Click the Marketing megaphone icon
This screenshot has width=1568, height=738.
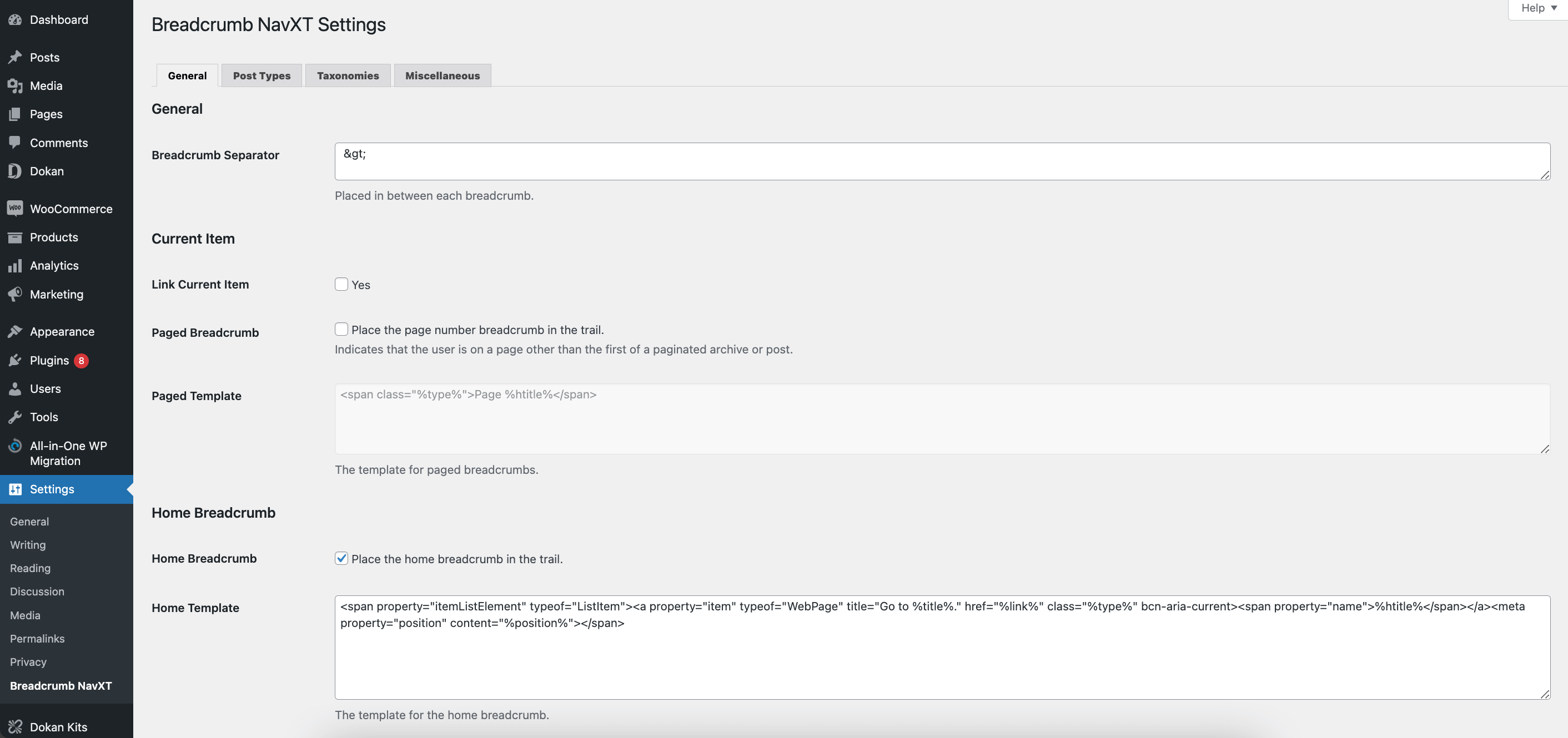pyautogui.click(x=15, y=295)
